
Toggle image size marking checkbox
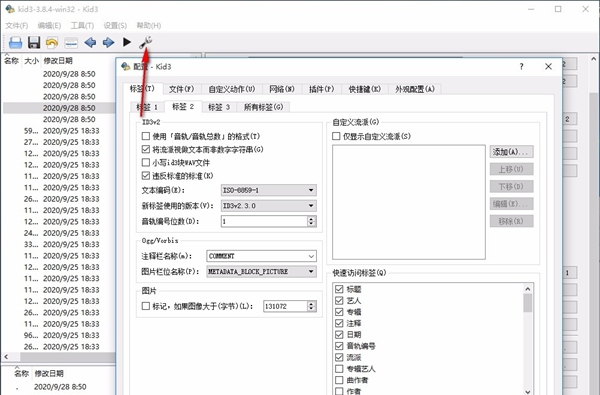146,306
